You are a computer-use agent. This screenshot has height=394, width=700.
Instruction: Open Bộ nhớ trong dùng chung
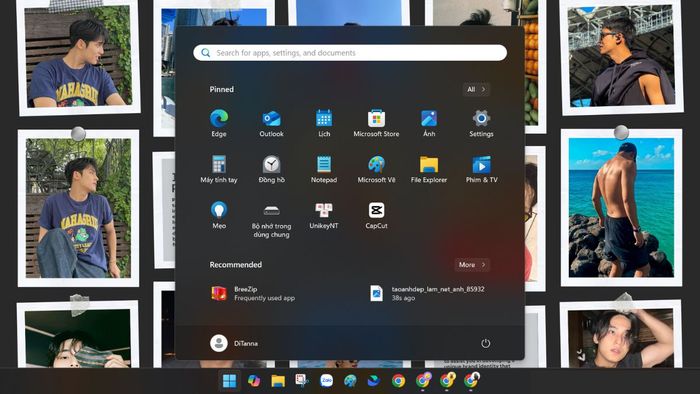tap(271, 220)
